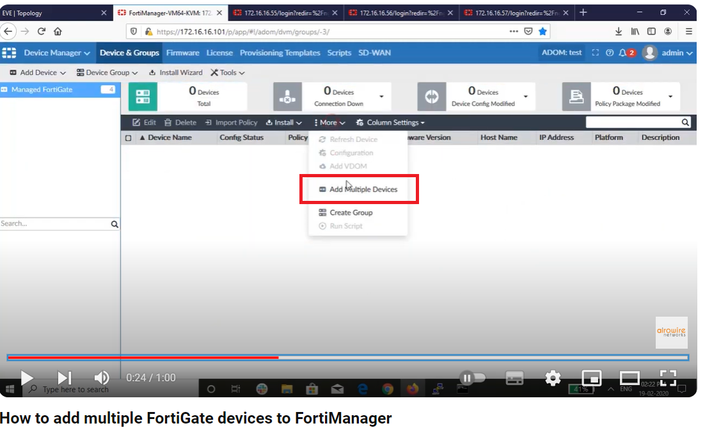Mute the video volume
Viewport: 705px width, 428px height.
point(102,378)
